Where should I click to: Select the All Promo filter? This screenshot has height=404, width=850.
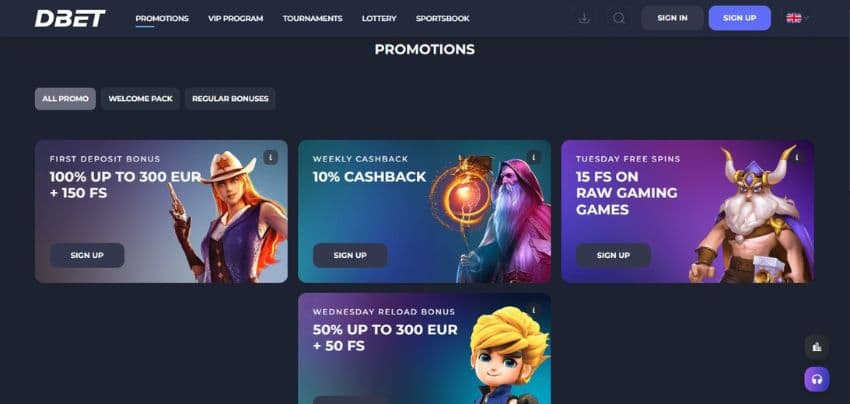tap(65, 99)
